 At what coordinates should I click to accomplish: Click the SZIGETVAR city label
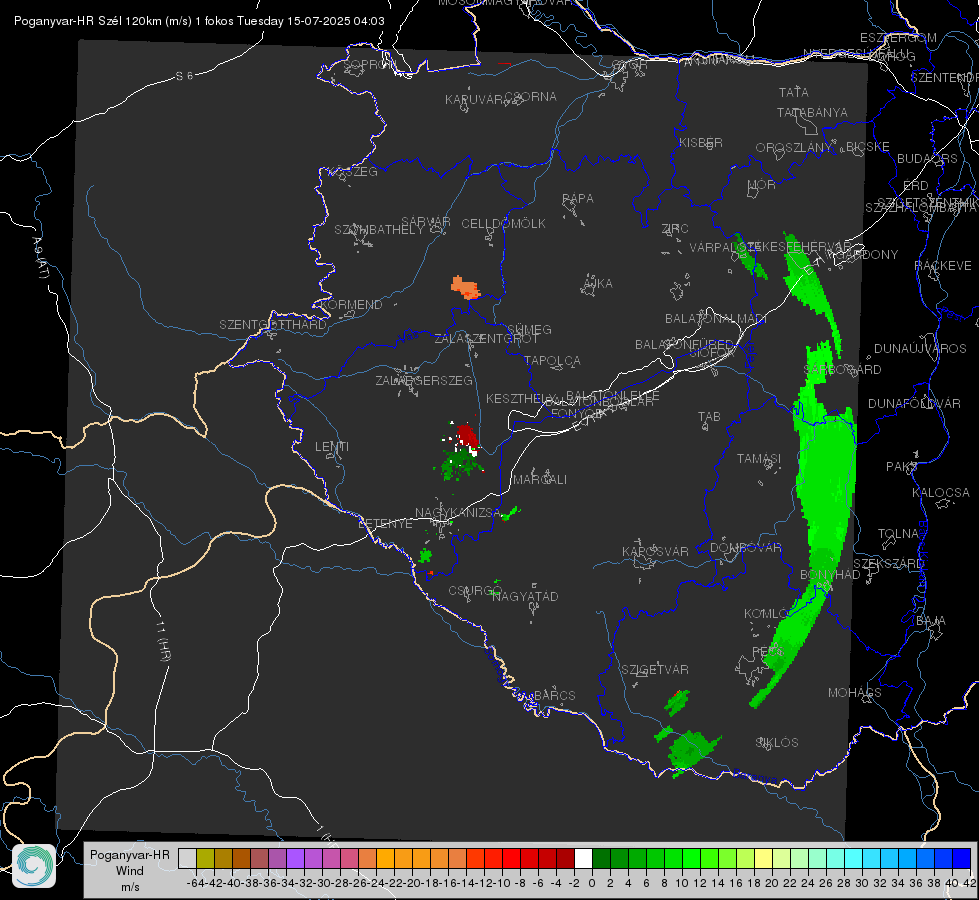(x=655, y=670)
